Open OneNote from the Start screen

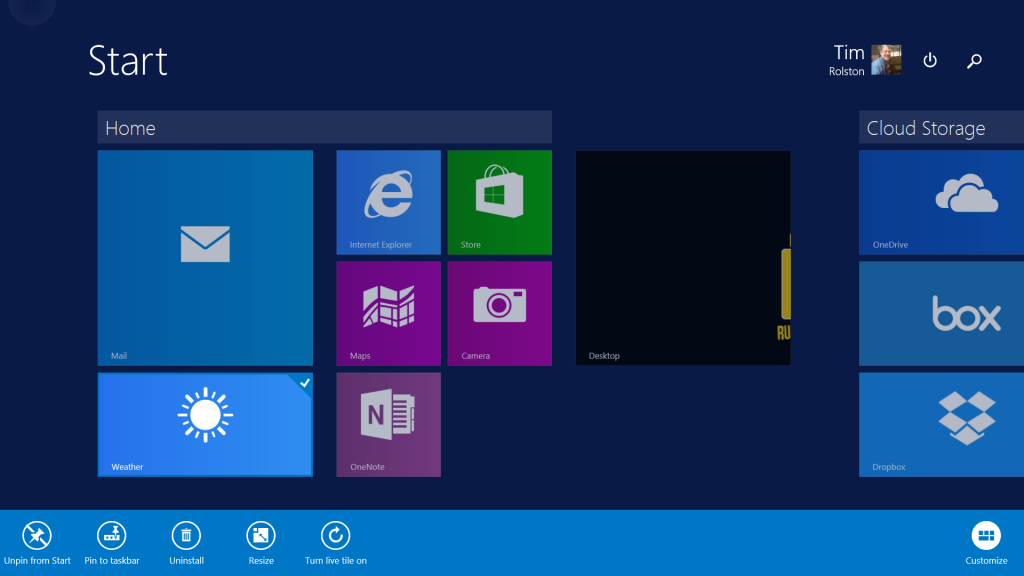point(388,424)
